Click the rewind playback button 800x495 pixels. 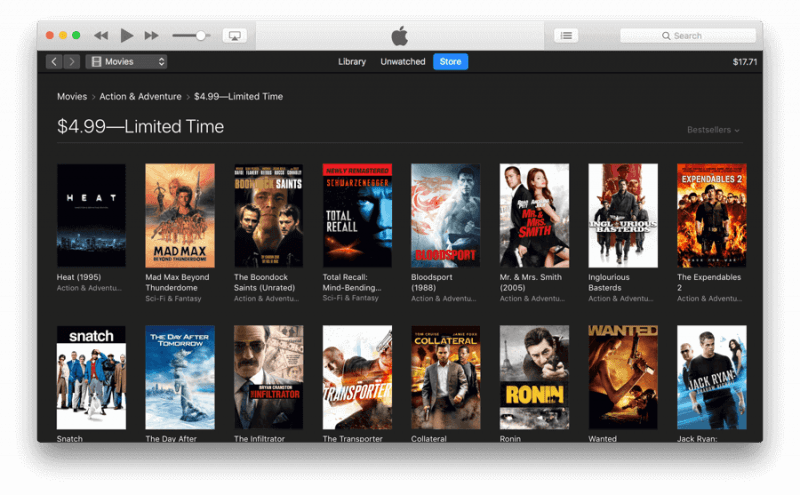click(101, 35)
